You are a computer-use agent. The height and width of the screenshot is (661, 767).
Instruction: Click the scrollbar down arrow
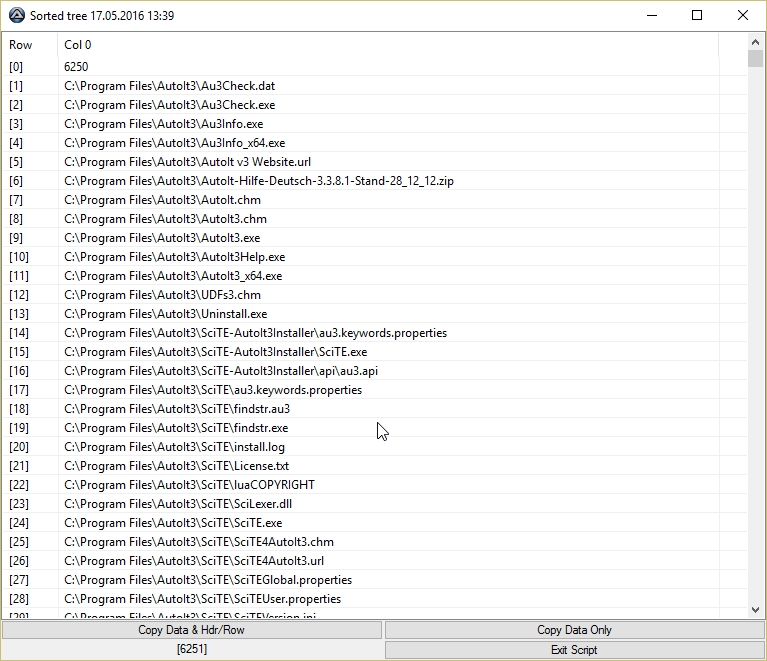755,609
